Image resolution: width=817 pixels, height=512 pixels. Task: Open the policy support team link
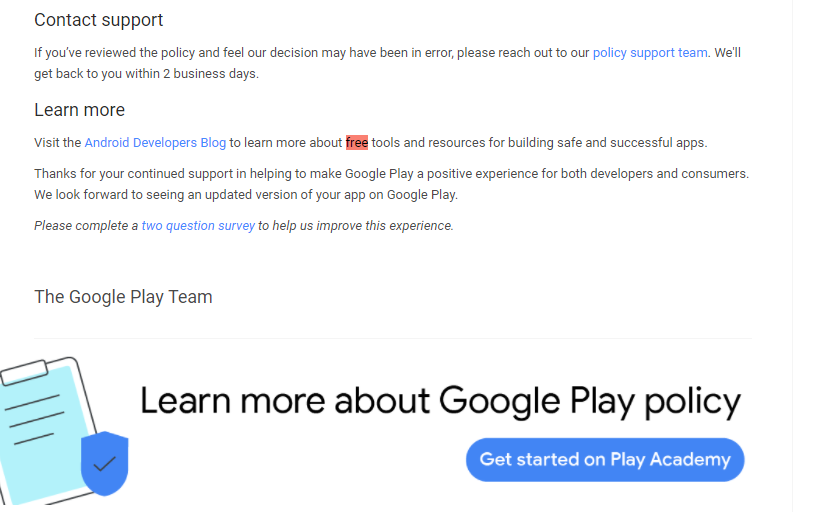click(x=650, y=53)
